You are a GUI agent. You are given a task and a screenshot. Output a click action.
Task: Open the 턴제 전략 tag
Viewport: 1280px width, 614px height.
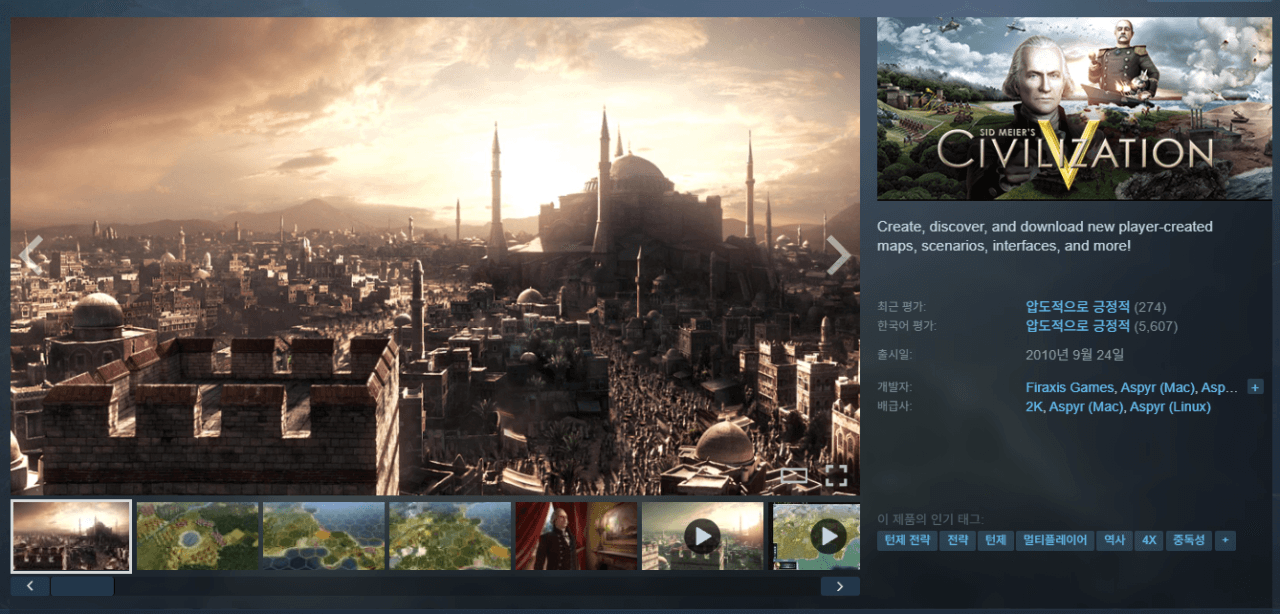pos(907,541)
